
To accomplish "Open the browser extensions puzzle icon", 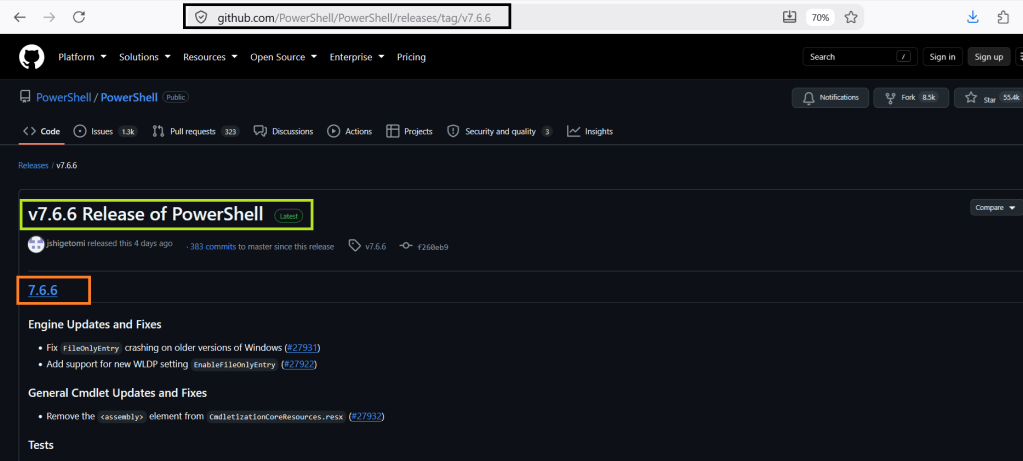I will coord(1004,18).
